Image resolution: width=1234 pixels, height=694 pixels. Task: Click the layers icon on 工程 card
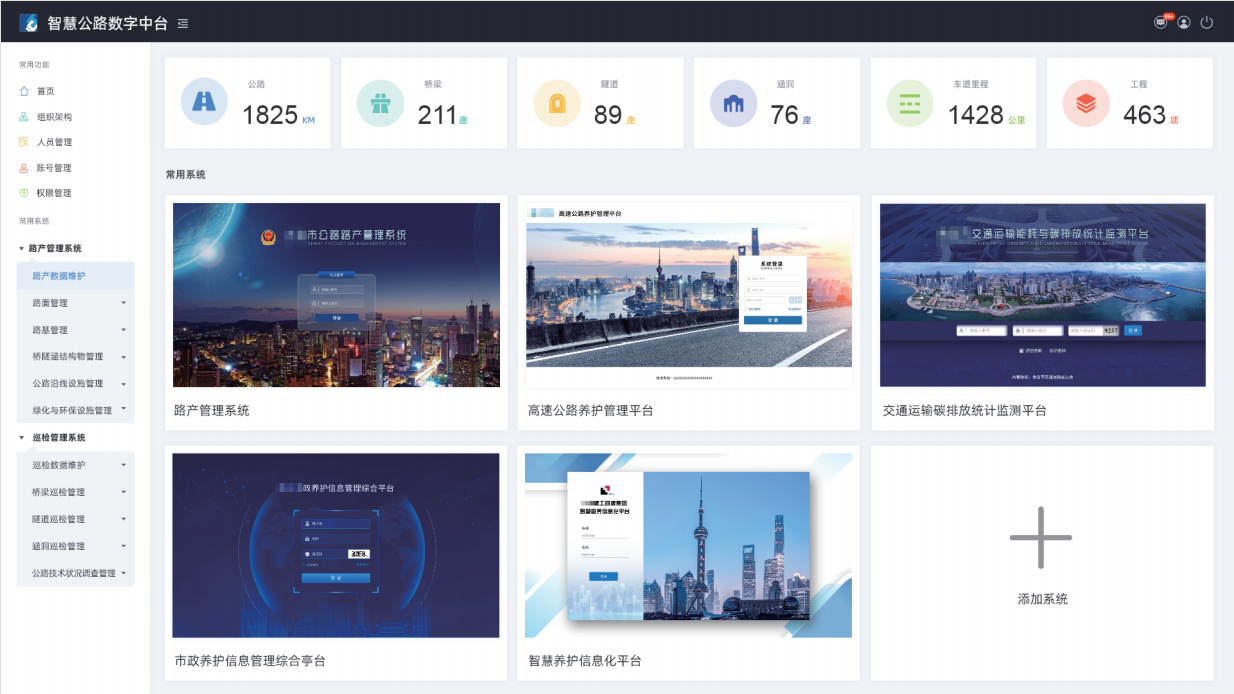1086,103
